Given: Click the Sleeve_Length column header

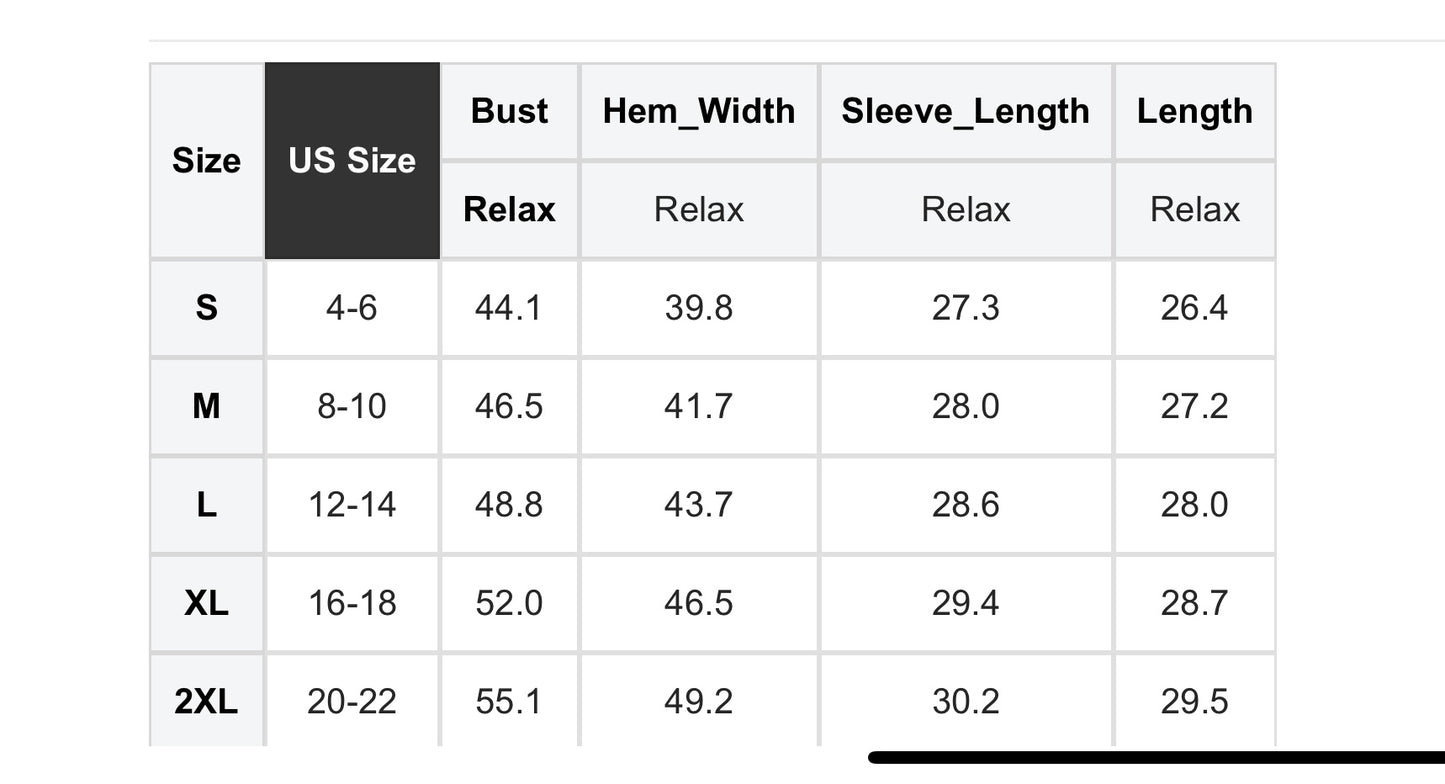Looking at the screenshot, I should tap(965, 111).
